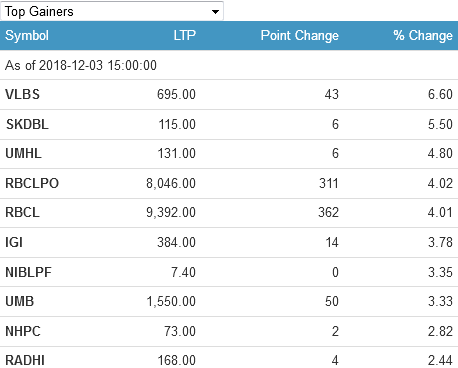Click the NHPC symbol
The height and width of the screenshot is (368, 458).
(23, 331)
